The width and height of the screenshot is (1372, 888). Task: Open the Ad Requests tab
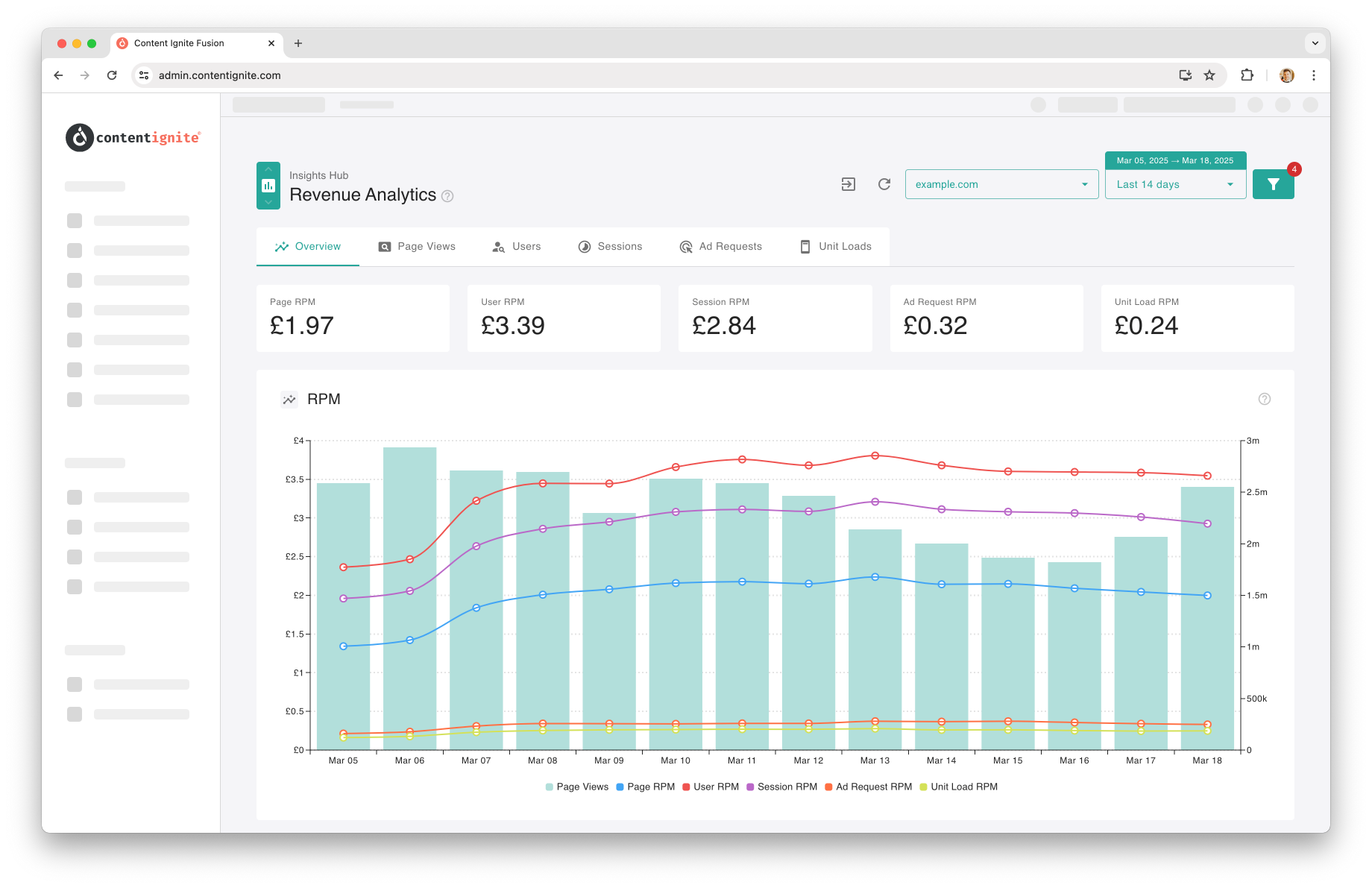point(720,247)
